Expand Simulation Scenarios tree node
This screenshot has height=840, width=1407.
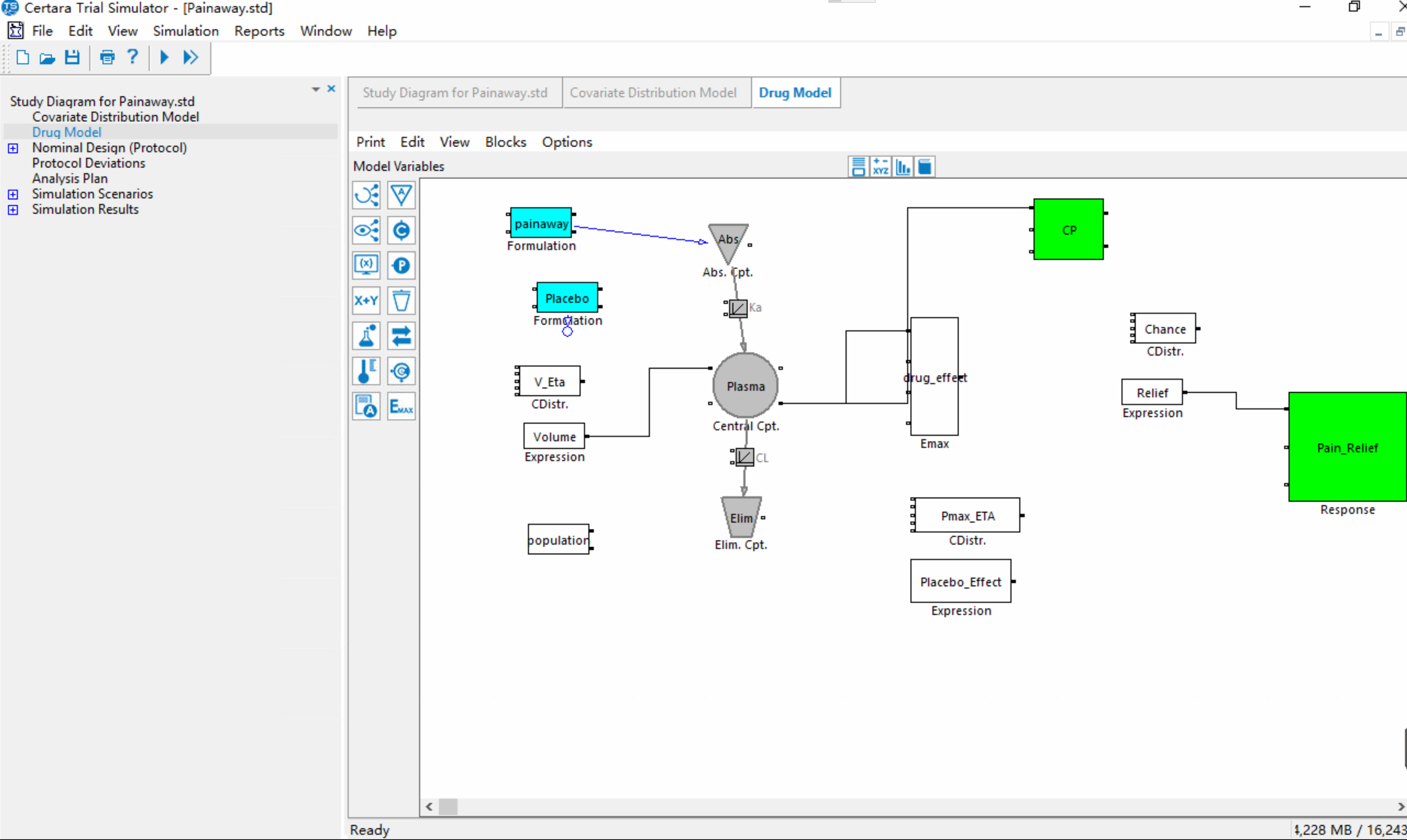point(13,194)
